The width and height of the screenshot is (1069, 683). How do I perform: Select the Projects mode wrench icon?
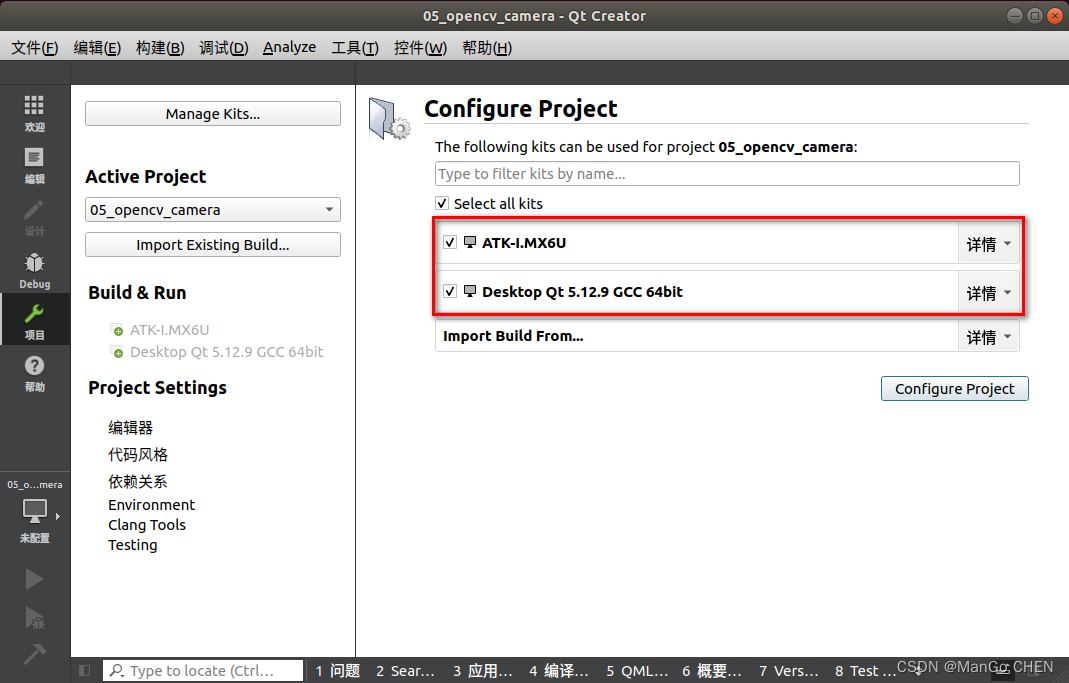point(34,314)
